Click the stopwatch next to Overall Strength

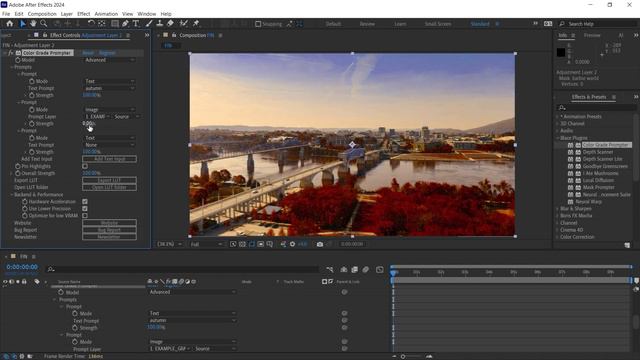point(18,173)
